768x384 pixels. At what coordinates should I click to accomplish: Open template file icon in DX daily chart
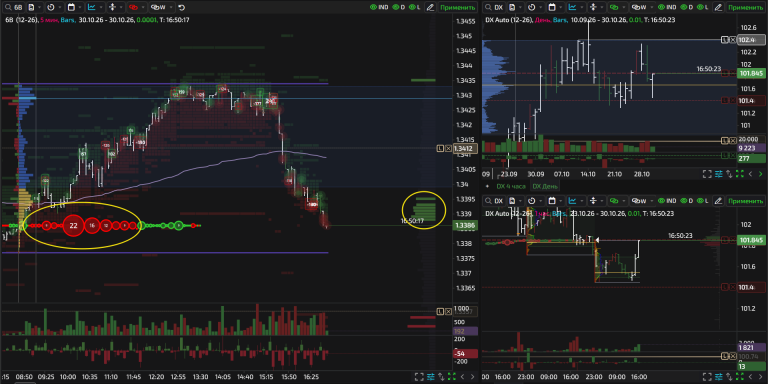point(512,7)
